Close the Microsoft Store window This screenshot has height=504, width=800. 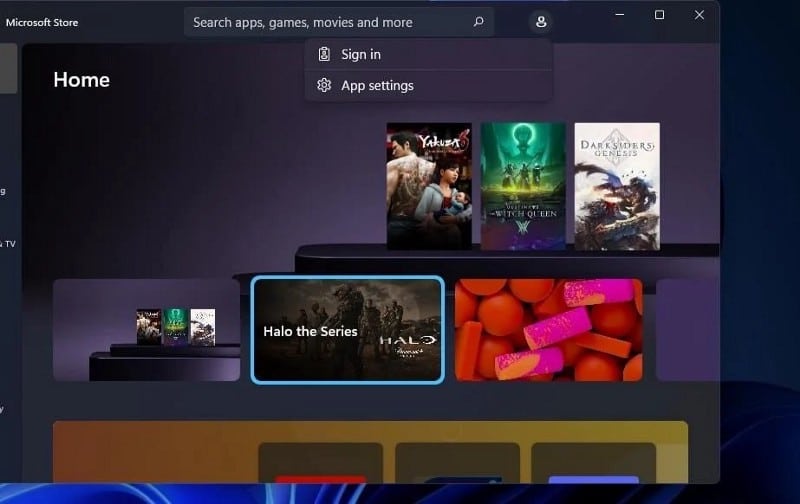pos(699,15)
